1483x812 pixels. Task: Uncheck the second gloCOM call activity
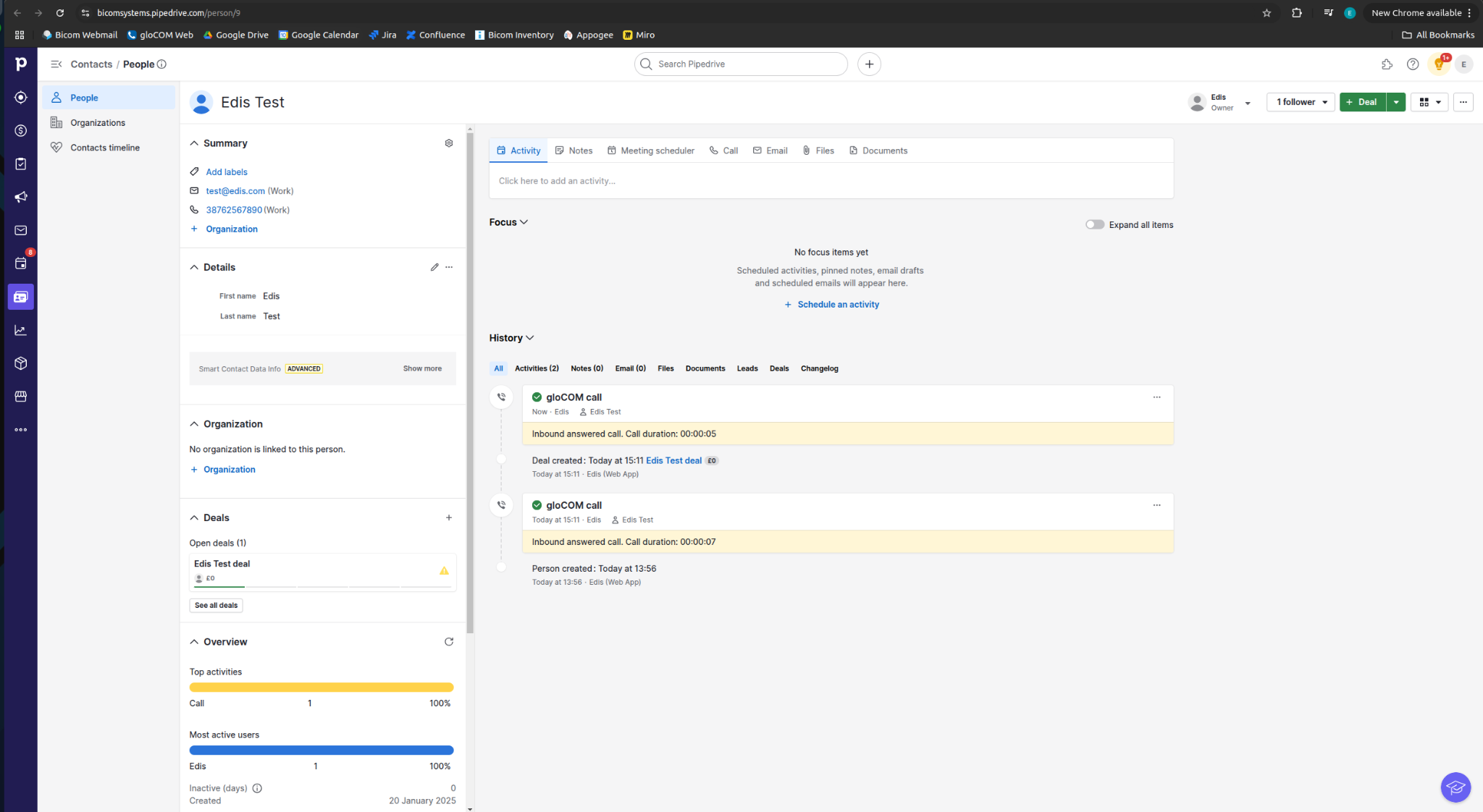click(537, 505)
